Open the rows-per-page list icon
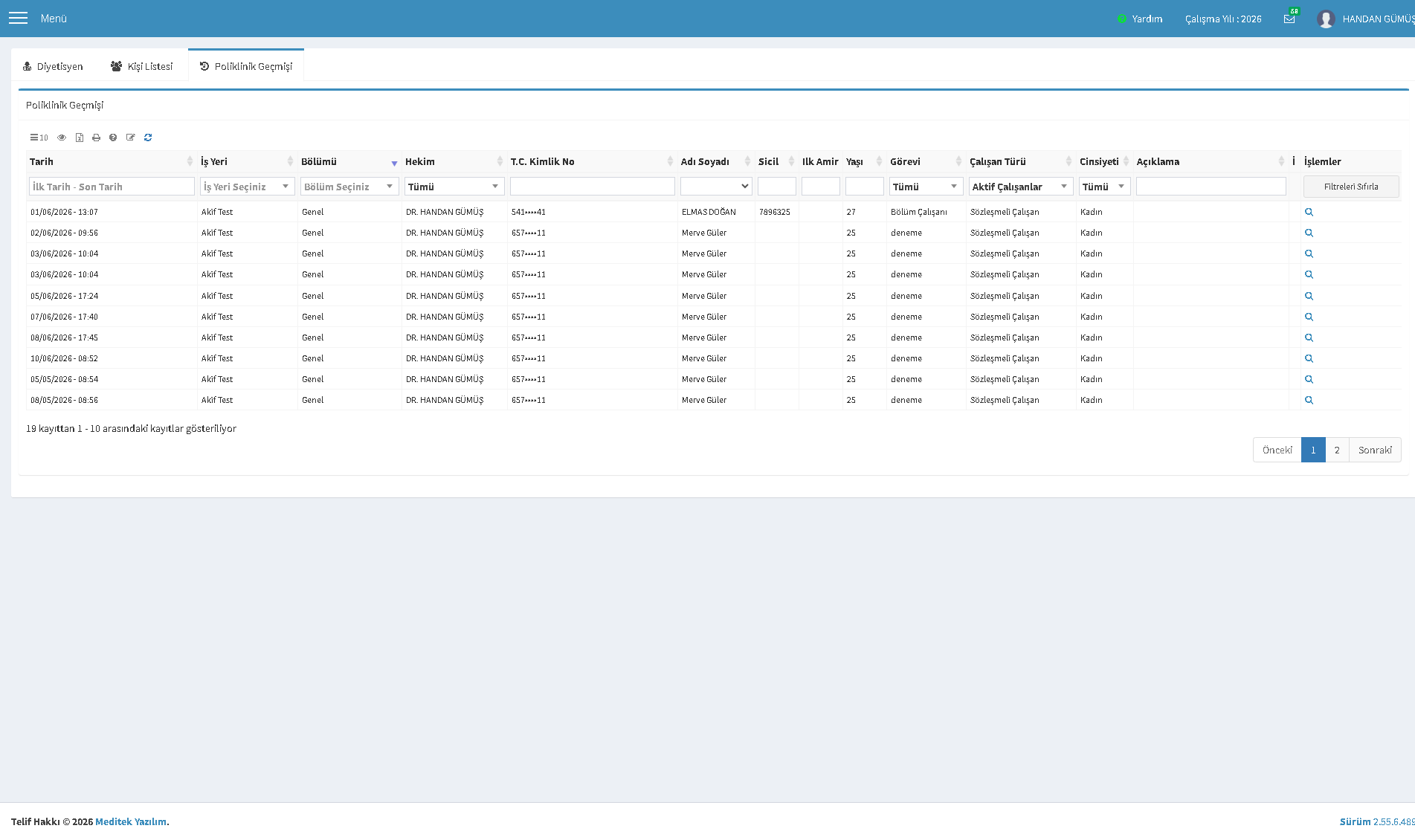 [x=39, y=138]
